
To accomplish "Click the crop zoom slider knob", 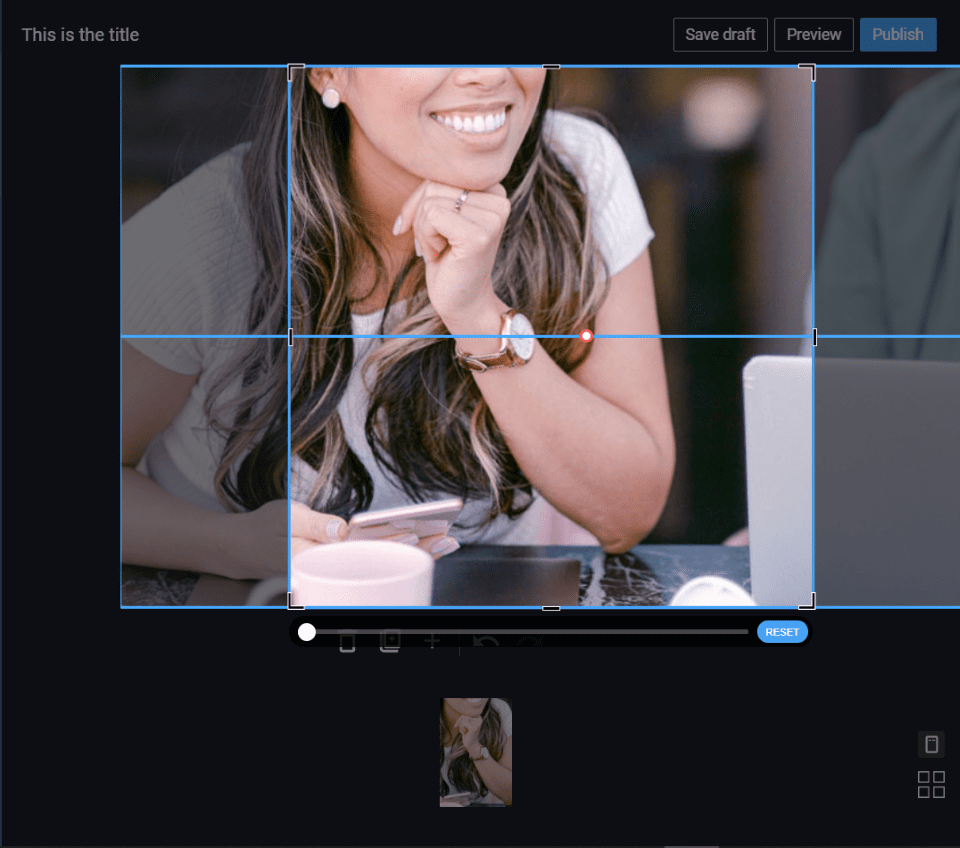I will [307, 632].
